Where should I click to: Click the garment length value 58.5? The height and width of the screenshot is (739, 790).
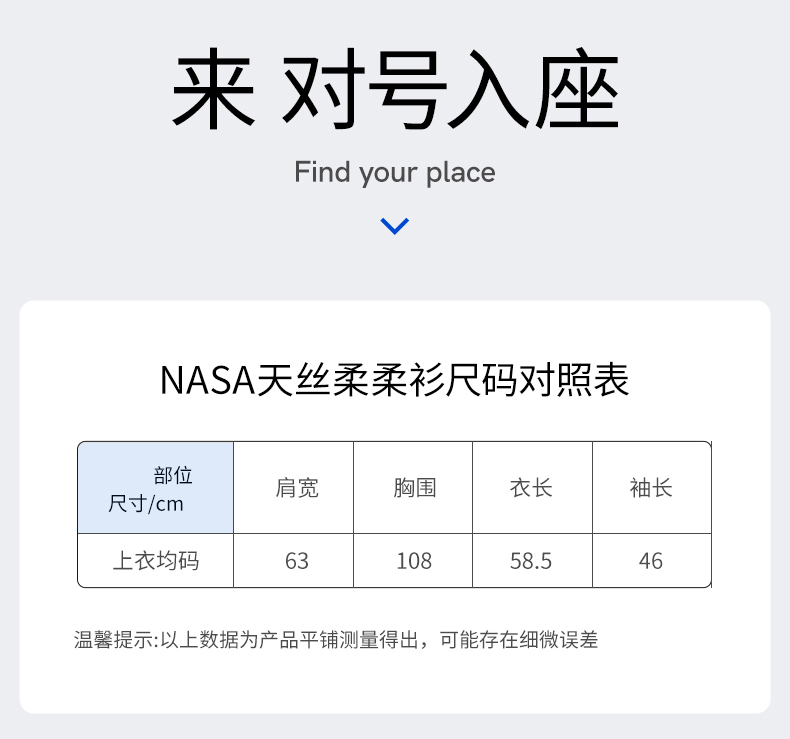(x=531, y=561)
